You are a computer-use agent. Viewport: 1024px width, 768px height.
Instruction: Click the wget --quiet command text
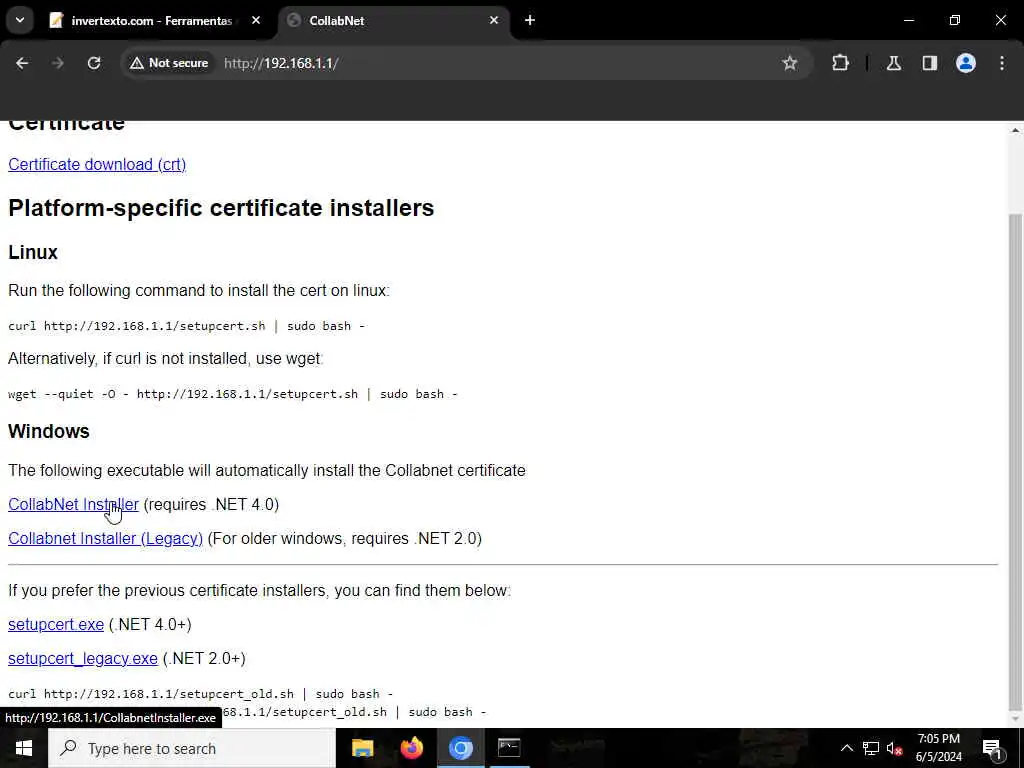pos(232,394)
